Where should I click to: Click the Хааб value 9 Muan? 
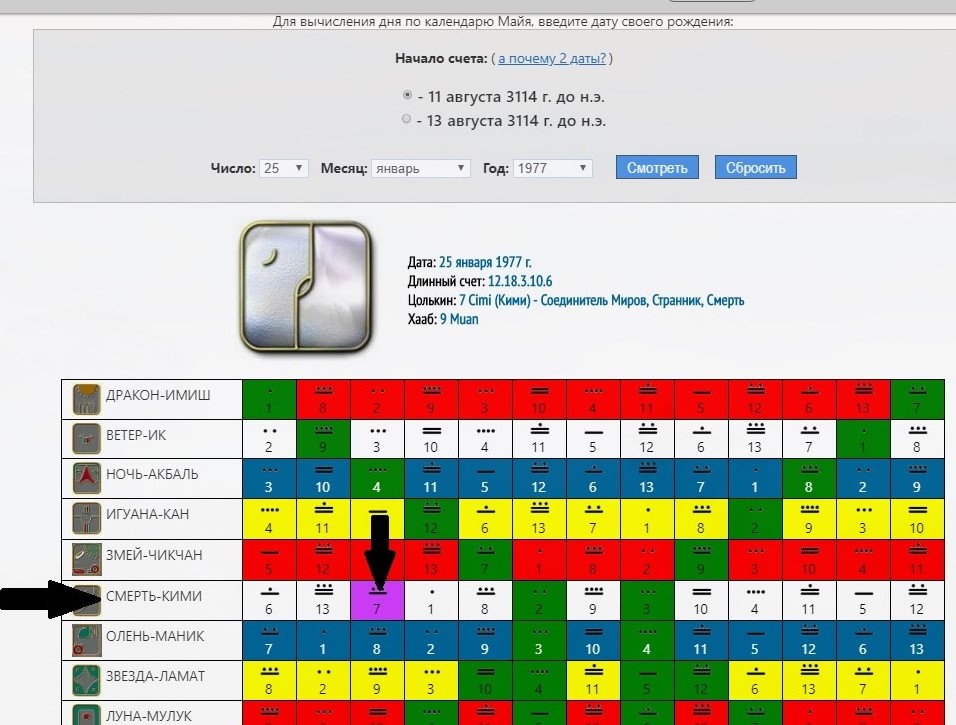(459, 319)
